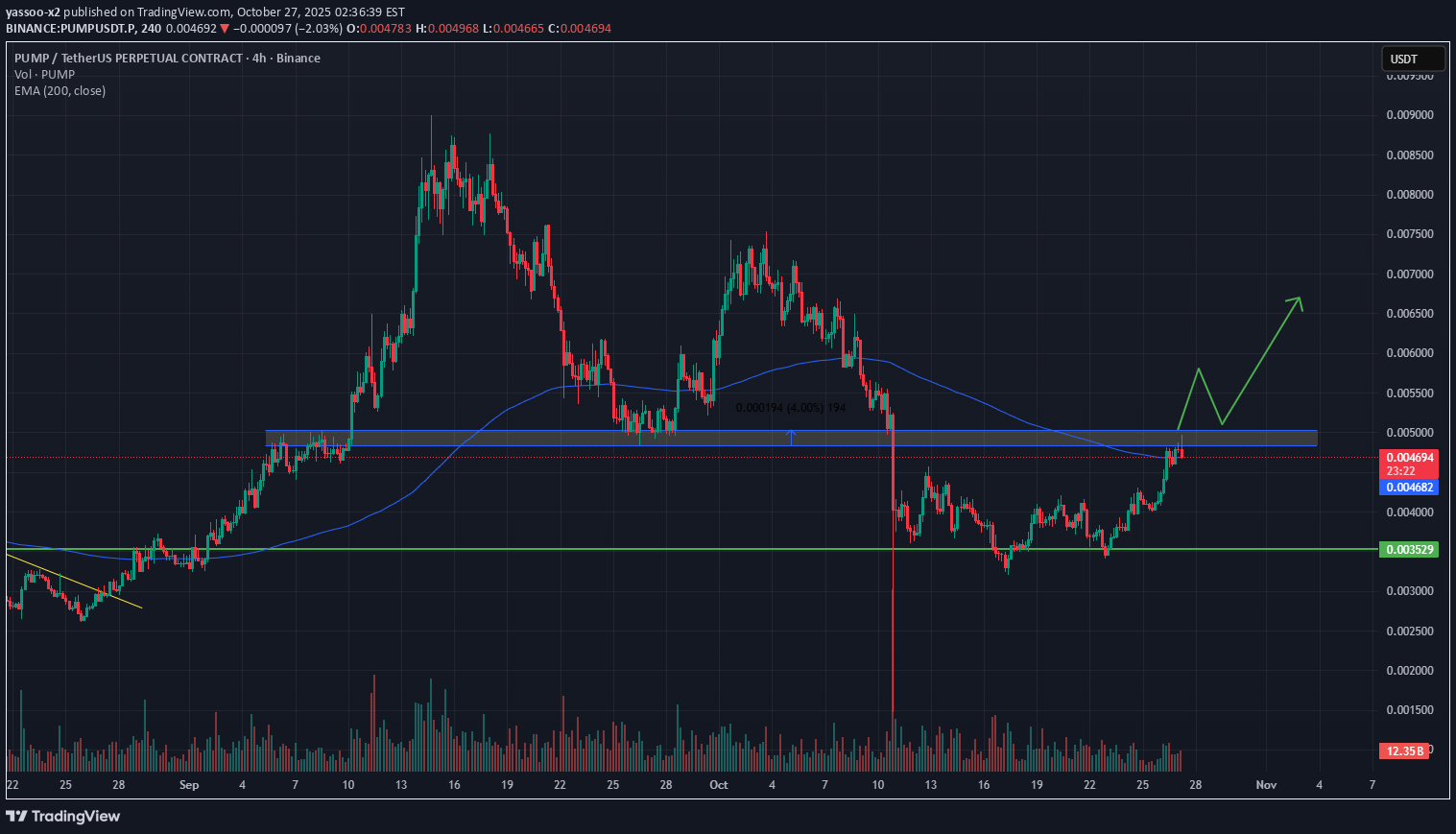Click the TradingView logo in bottom-left corner
The height and width of the screenshot is (834, 1456).
click(63, 816)
